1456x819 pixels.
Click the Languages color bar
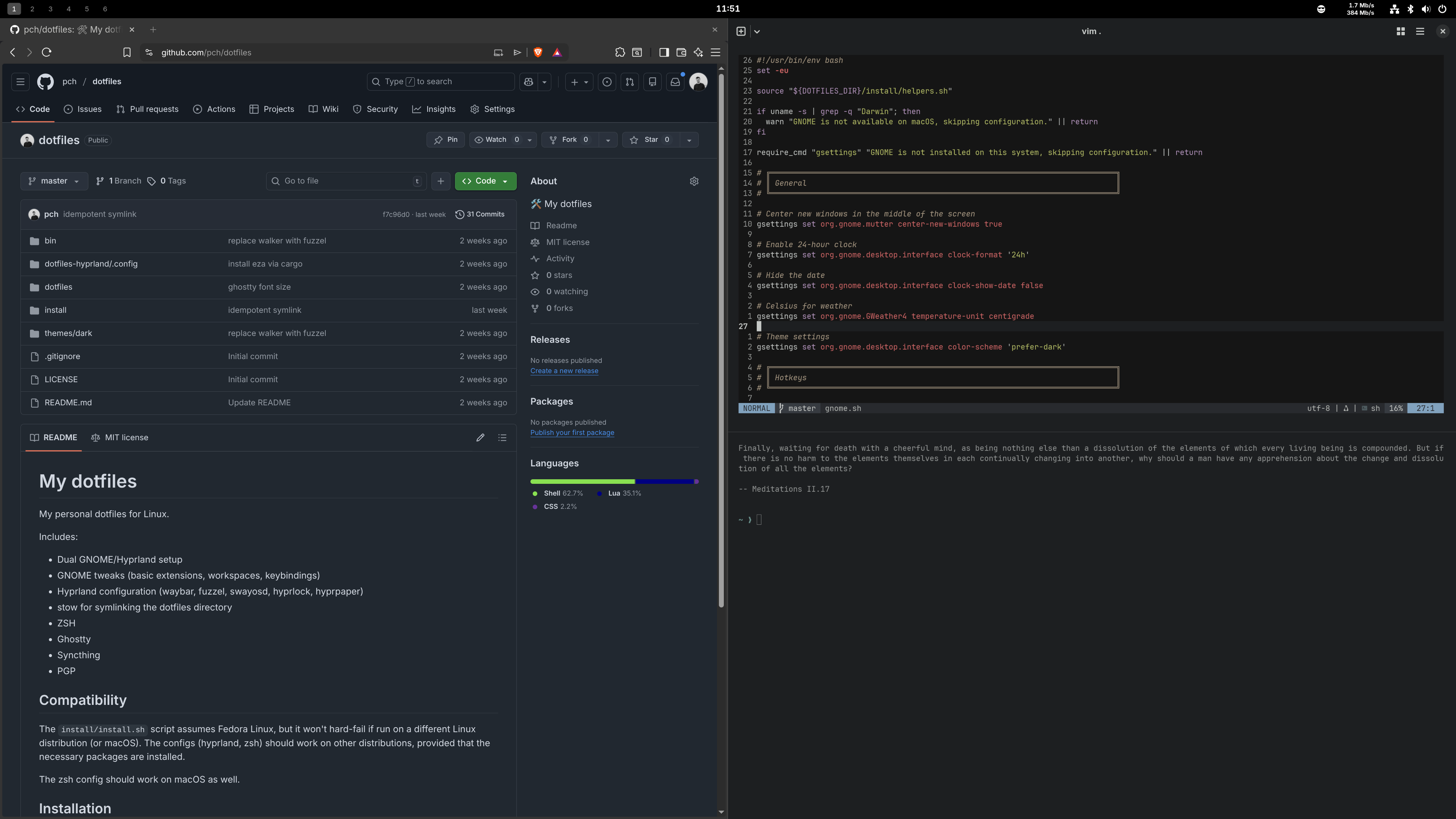(x=614, y=482)
